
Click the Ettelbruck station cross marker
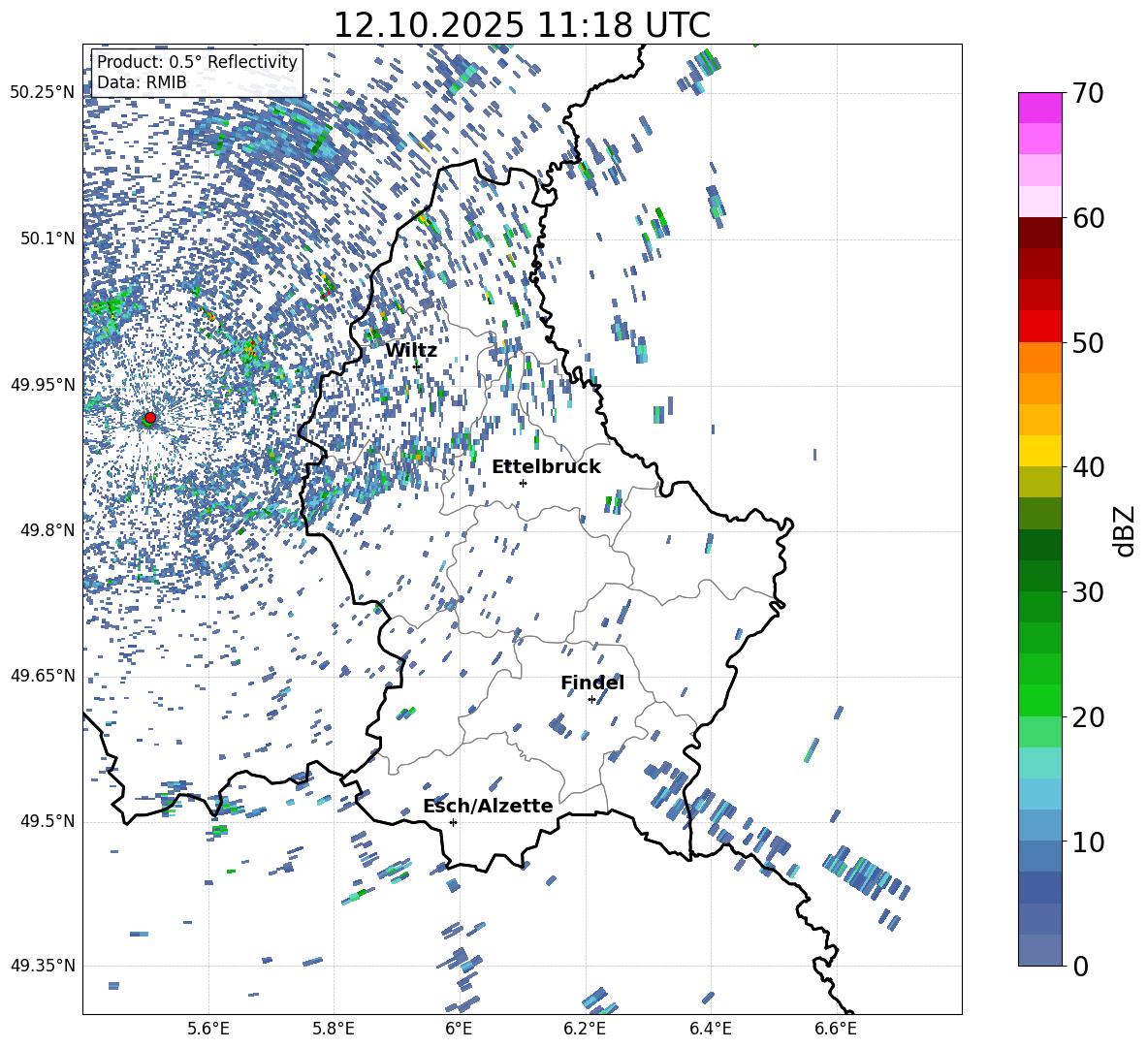(x=523, y=483)
